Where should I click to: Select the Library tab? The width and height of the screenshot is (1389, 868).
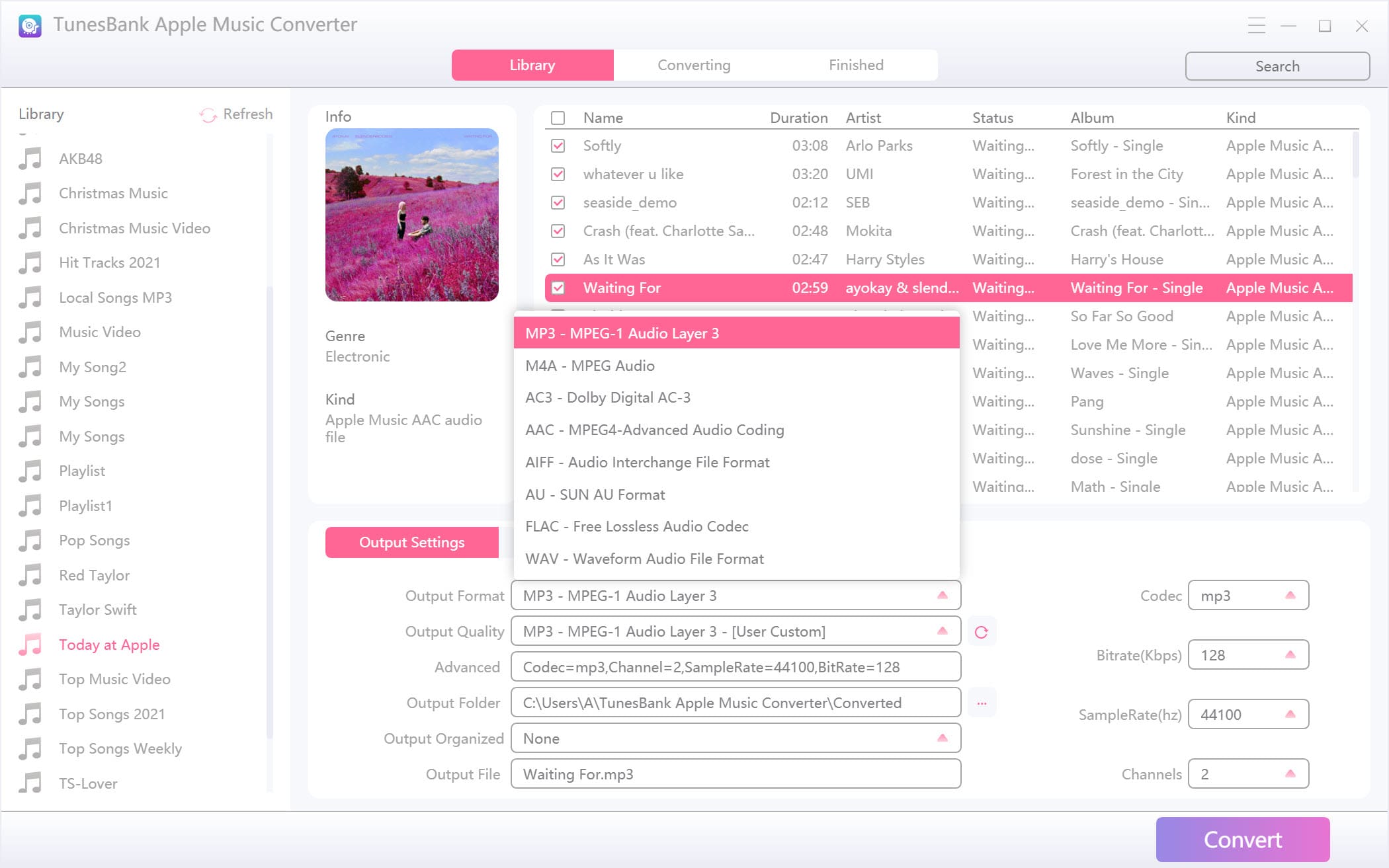coord(532,65)
